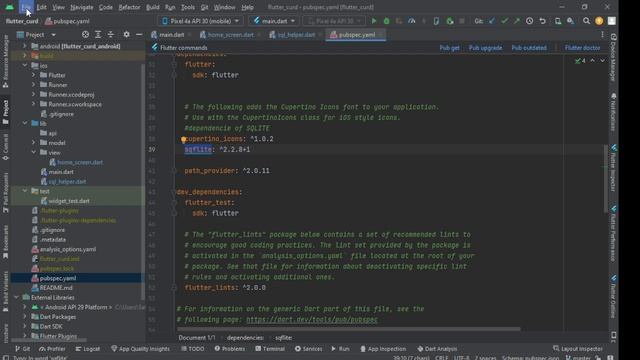The width and height of the screenshot is (640, 360).
Task: Open Layout Inspector button
Action: click(x=578, y=349)
